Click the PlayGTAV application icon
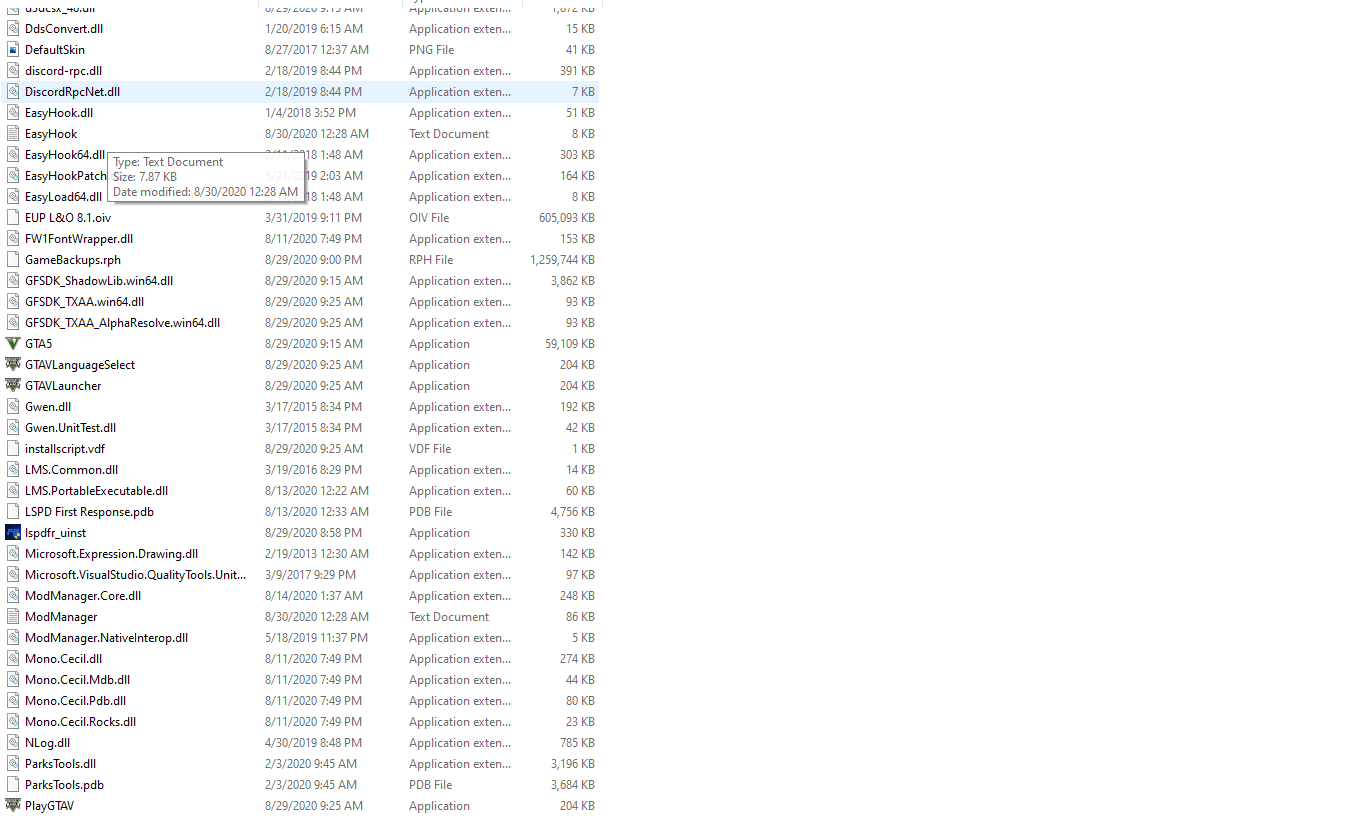Screen dimensions: 1356x816 pyautogui.click(x=13, y=806)
